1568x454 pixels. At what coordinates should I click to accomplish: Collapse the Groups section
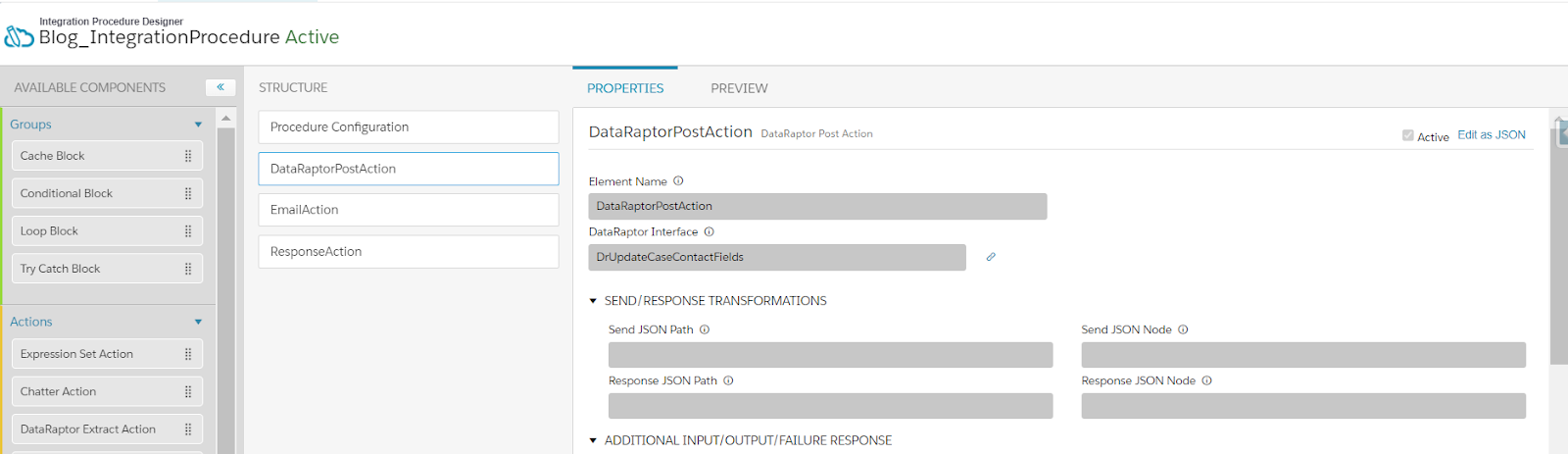point(198,125)
